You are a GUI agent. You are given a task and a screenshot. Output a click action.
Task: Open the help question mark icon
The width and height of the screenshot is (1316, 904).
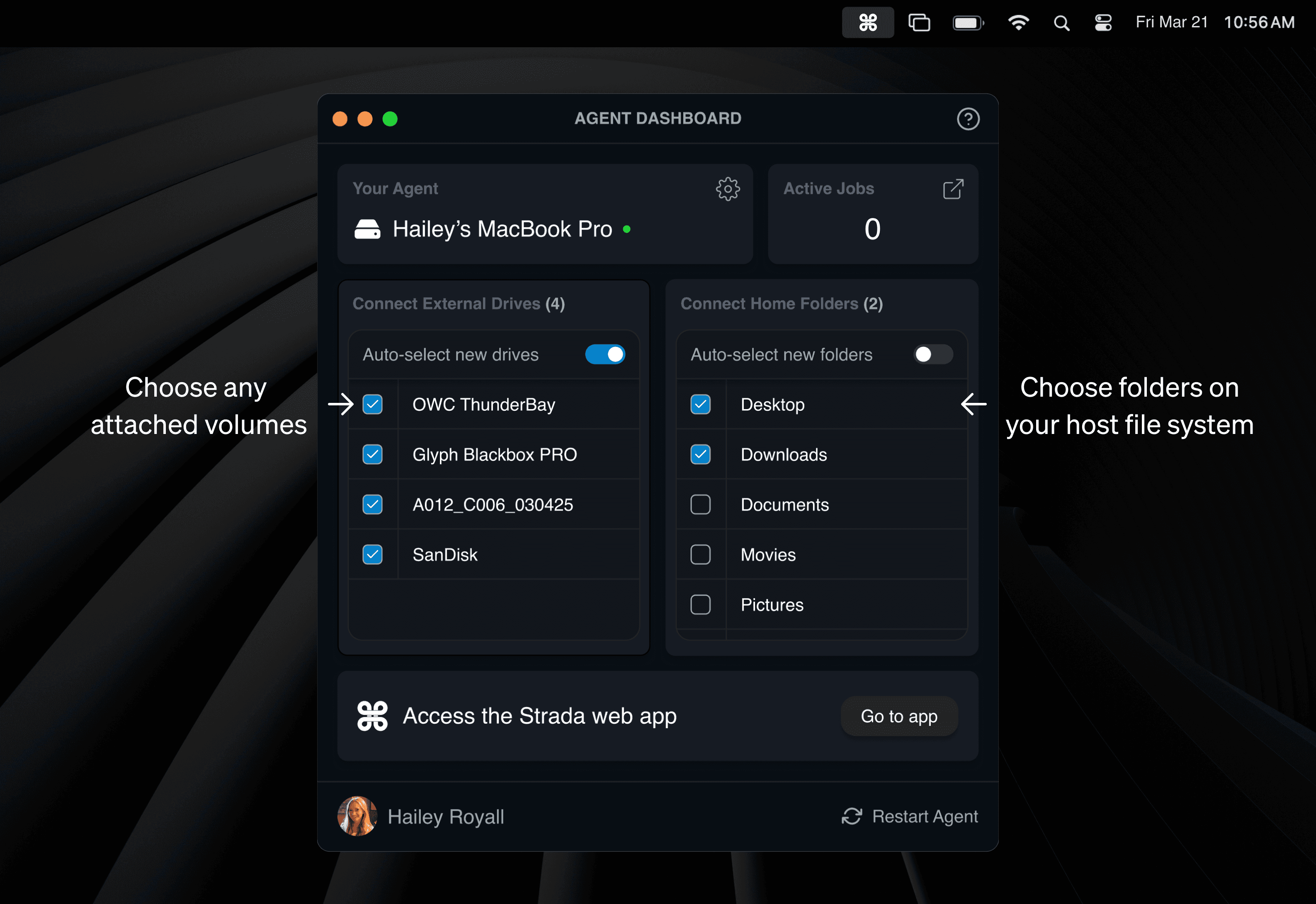click(x=968, y=119)
